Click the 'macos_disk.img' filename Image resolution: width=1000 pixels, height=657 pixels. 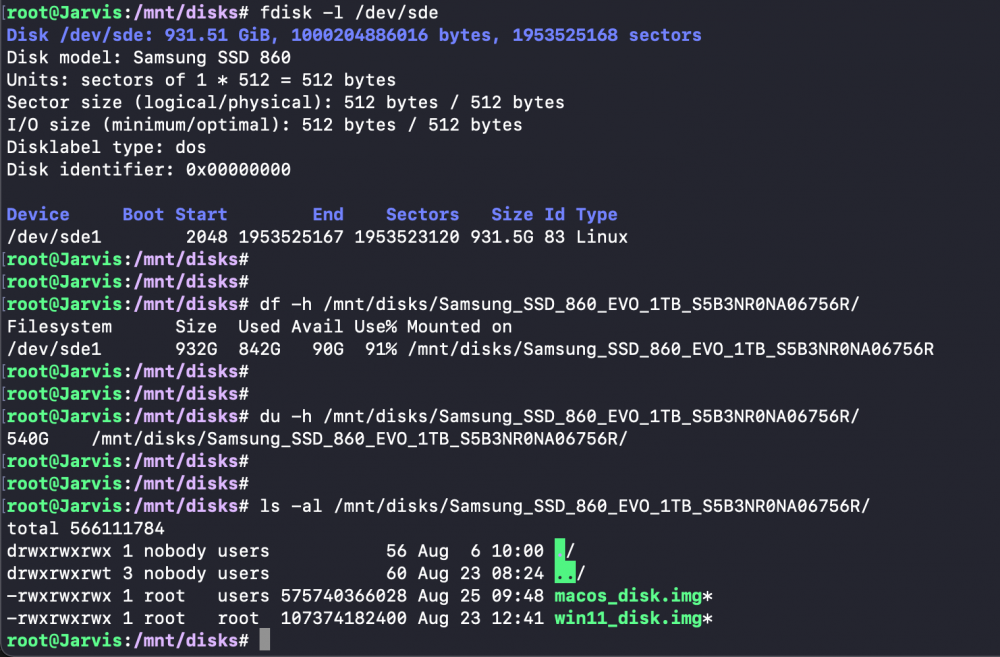pyautogui.click(x=628, y=596)
